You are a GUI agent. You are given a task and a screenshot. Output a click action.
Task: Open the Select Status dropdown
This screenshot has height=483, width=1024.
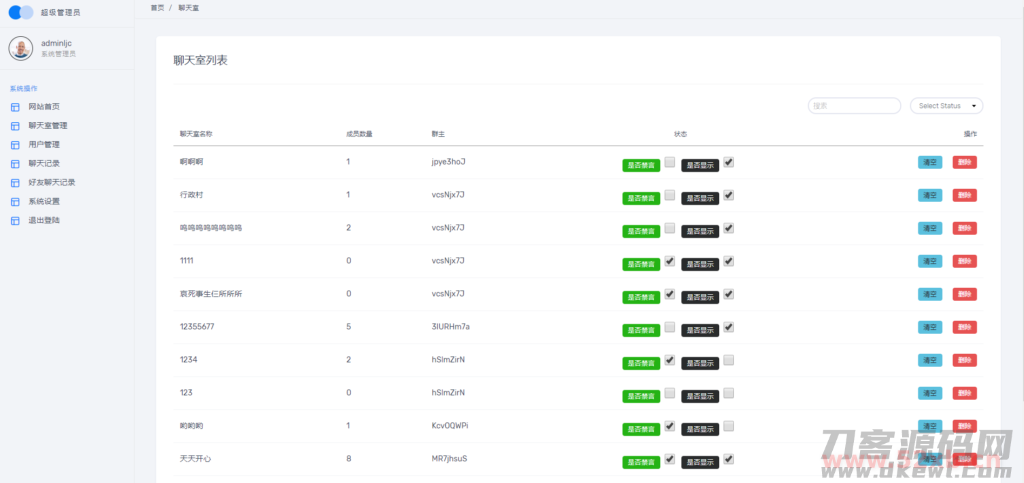(x=946, y=106)
